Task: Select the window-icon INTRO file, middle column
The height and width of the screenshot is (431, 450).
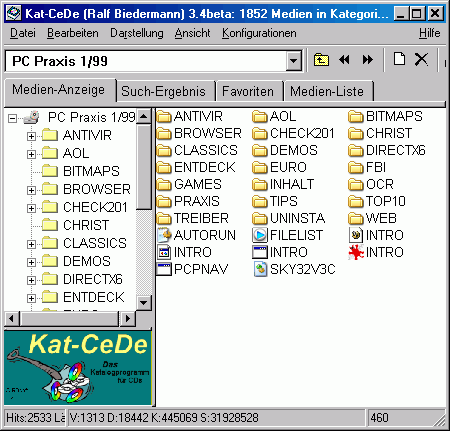Action: (280, 252)
